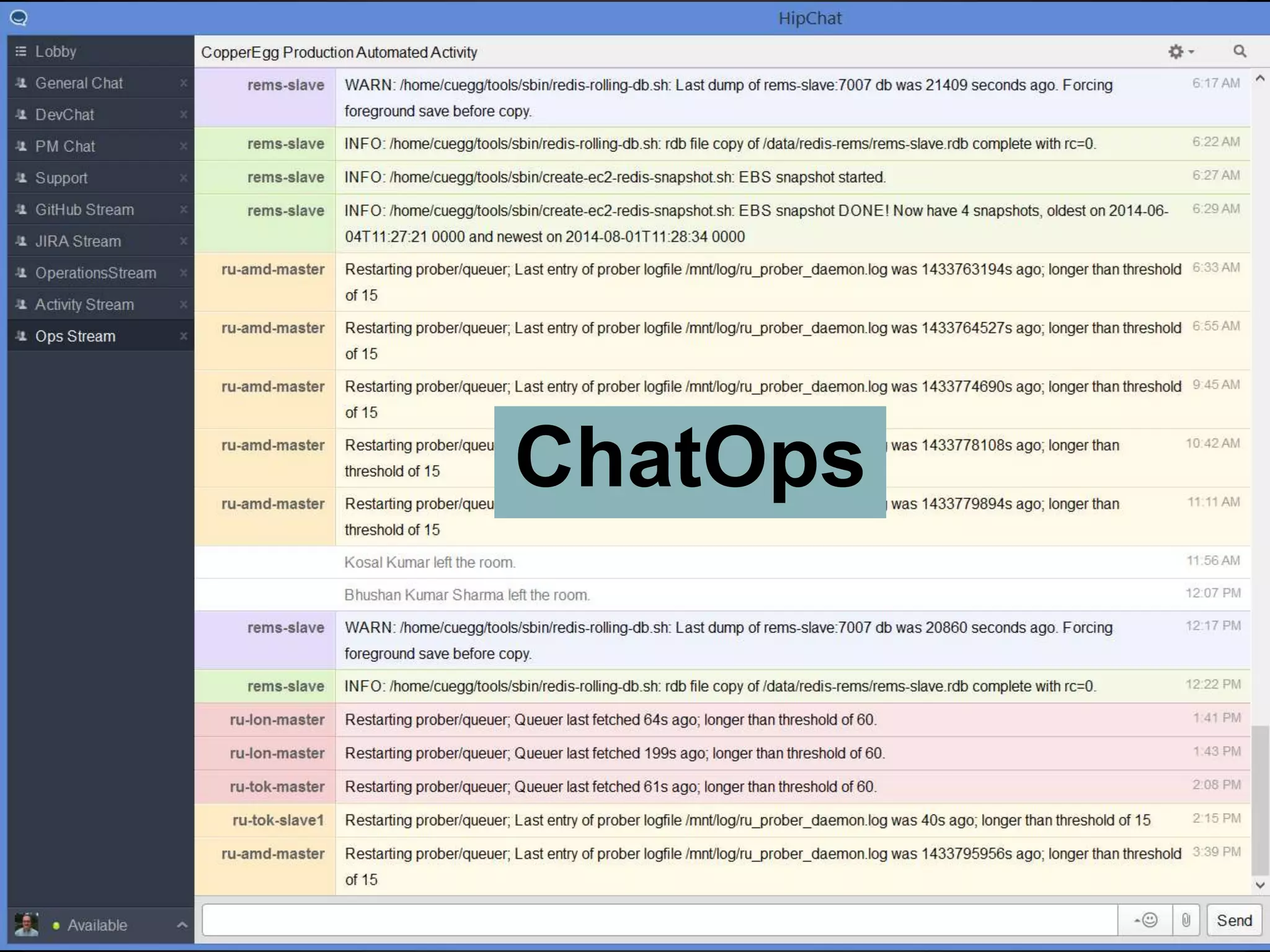Open the emoticon picker
1270x952 pixels.
(1146, 920)
